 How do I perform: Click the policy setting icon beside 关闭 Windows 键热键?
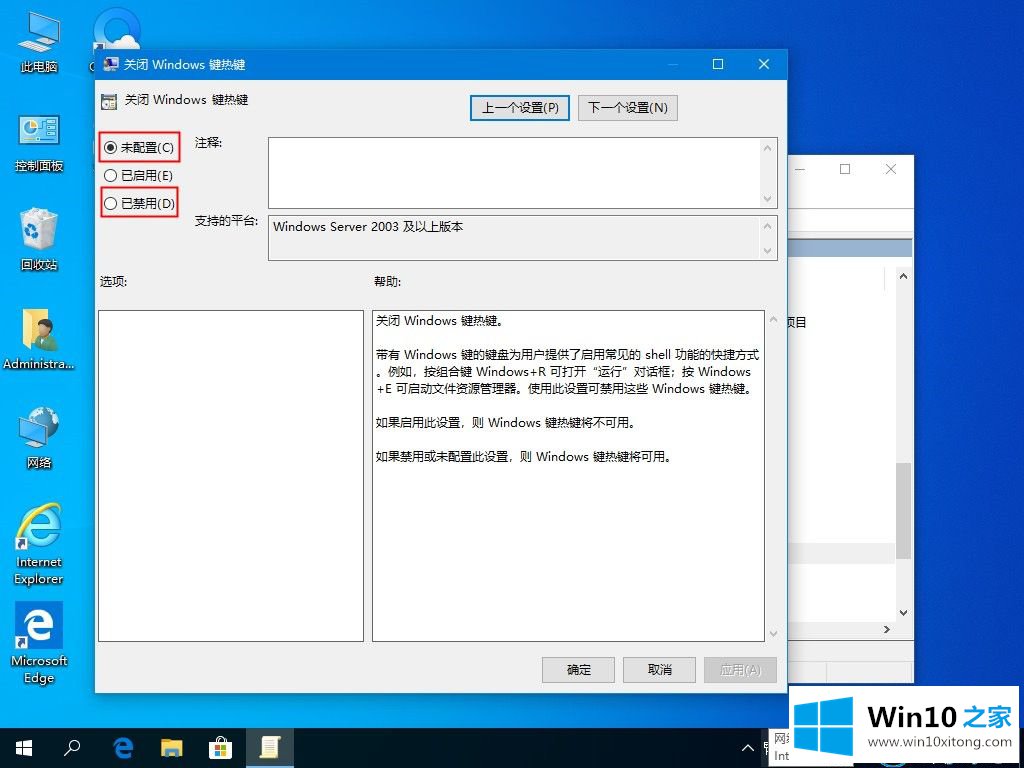(x=109, y=101)
